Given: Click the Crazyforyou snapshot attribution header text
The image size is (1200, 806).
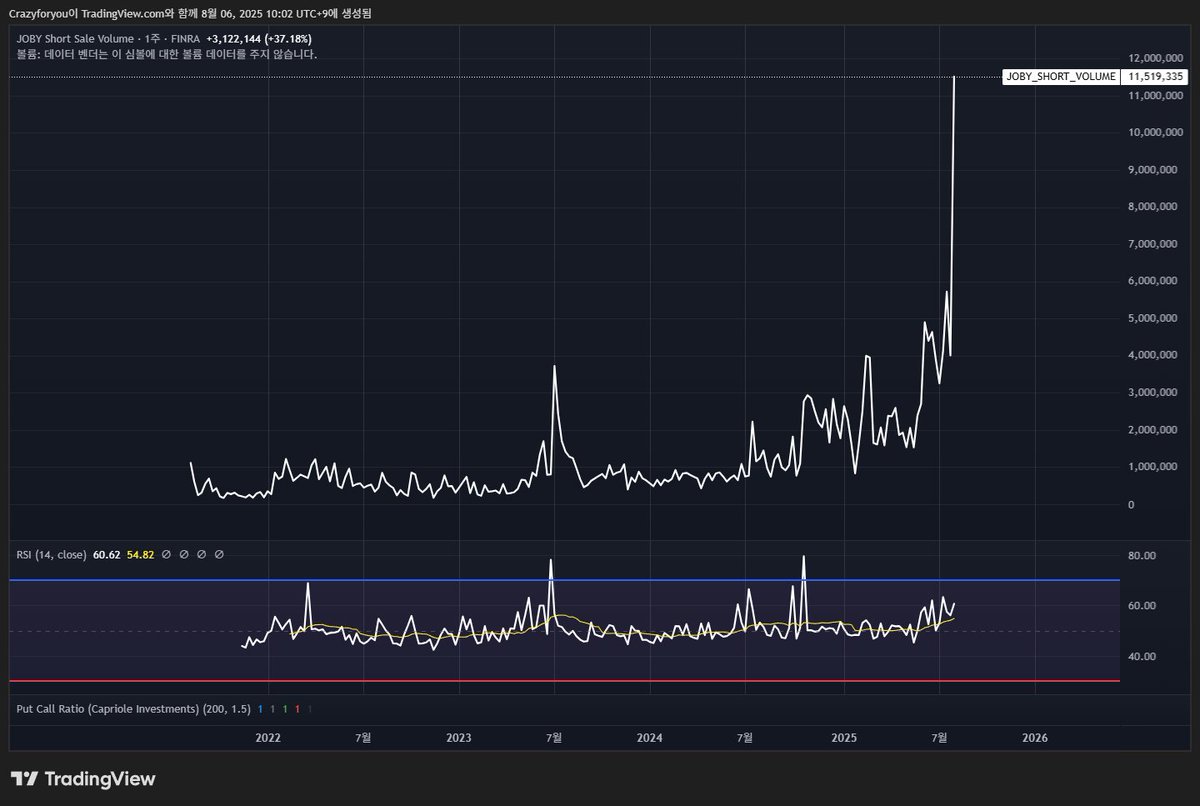Looking at the screenshot, I should 190,12.
